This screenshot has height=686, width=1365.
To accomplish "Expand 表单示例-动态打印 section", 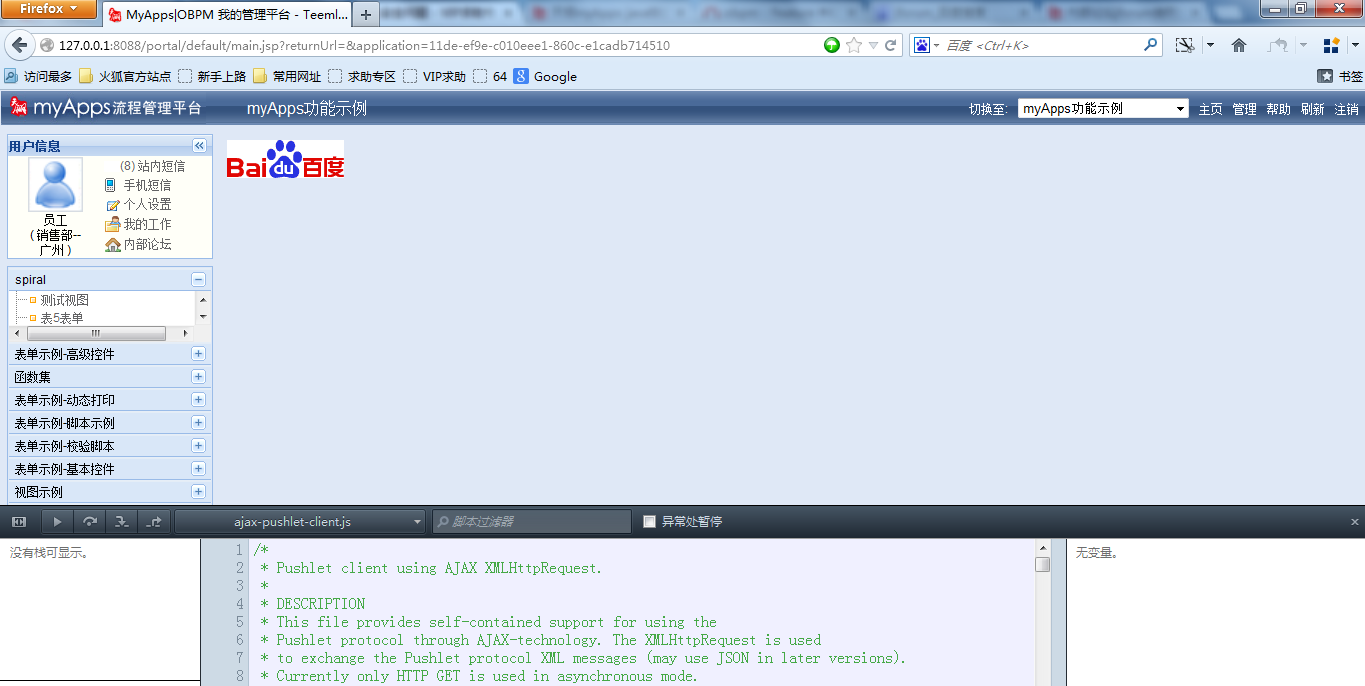I will (198, 400).
